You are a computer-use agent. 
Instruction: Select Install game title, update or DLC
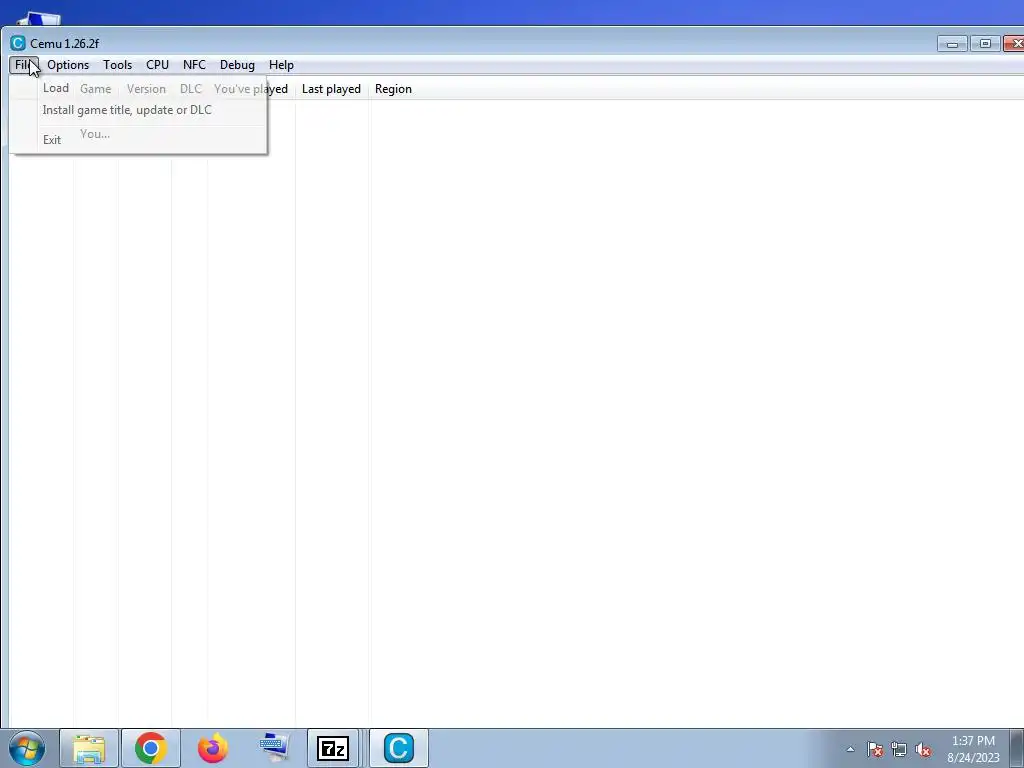click(x=138, y=110)
